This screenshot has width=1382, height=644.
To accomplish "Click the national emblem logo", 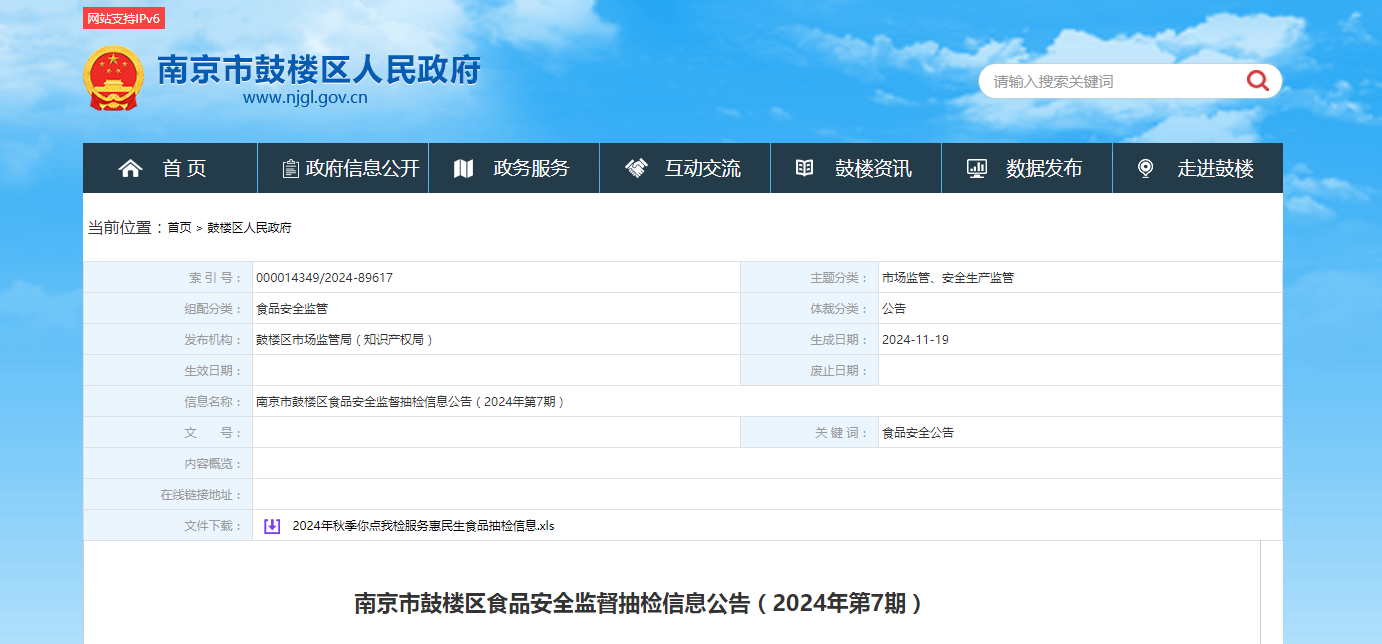I will click(x=113, y=78).
